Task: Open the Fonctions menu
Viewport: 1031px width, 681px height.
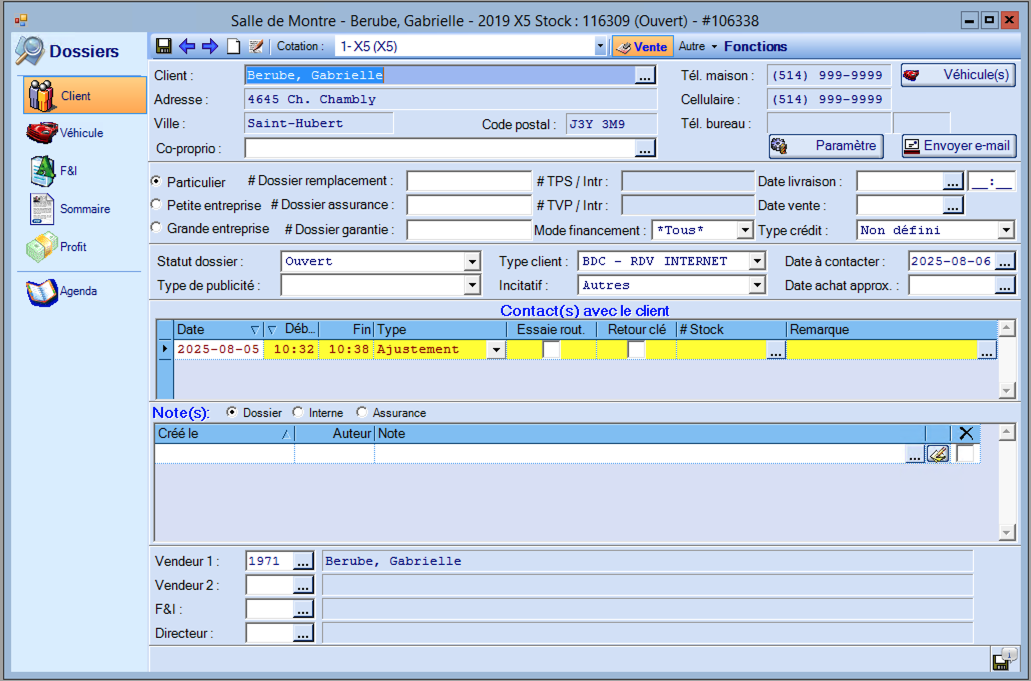Action: coord(755,46)
